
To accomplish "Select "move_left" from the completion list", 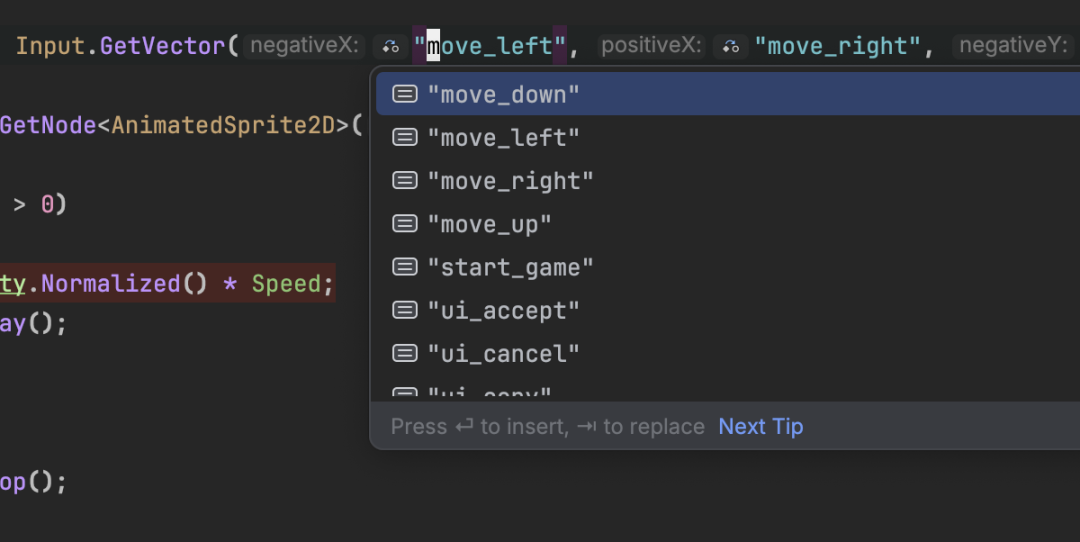I will pyautogui.click(x=503, y=138).
